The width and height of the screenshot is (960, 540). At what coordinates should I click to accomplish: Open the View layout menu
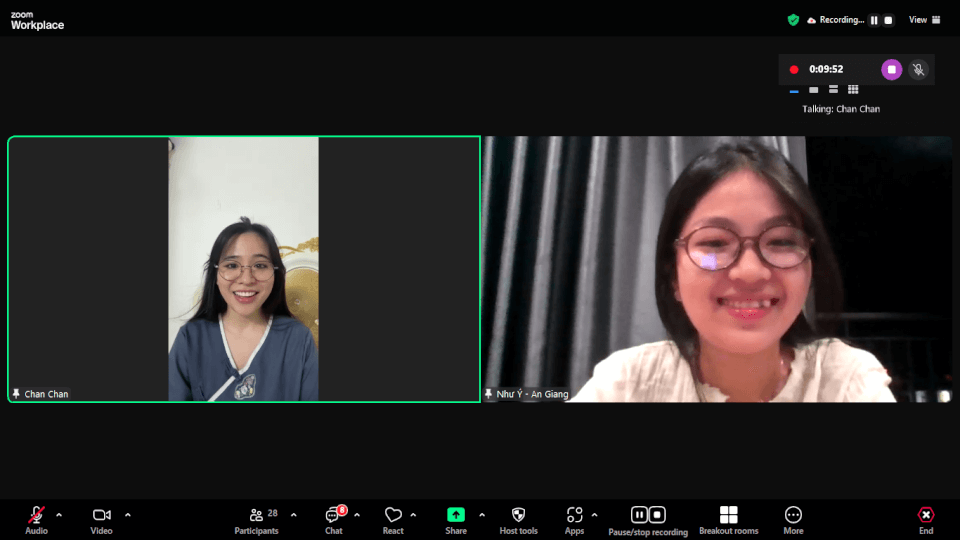[924, 20]
